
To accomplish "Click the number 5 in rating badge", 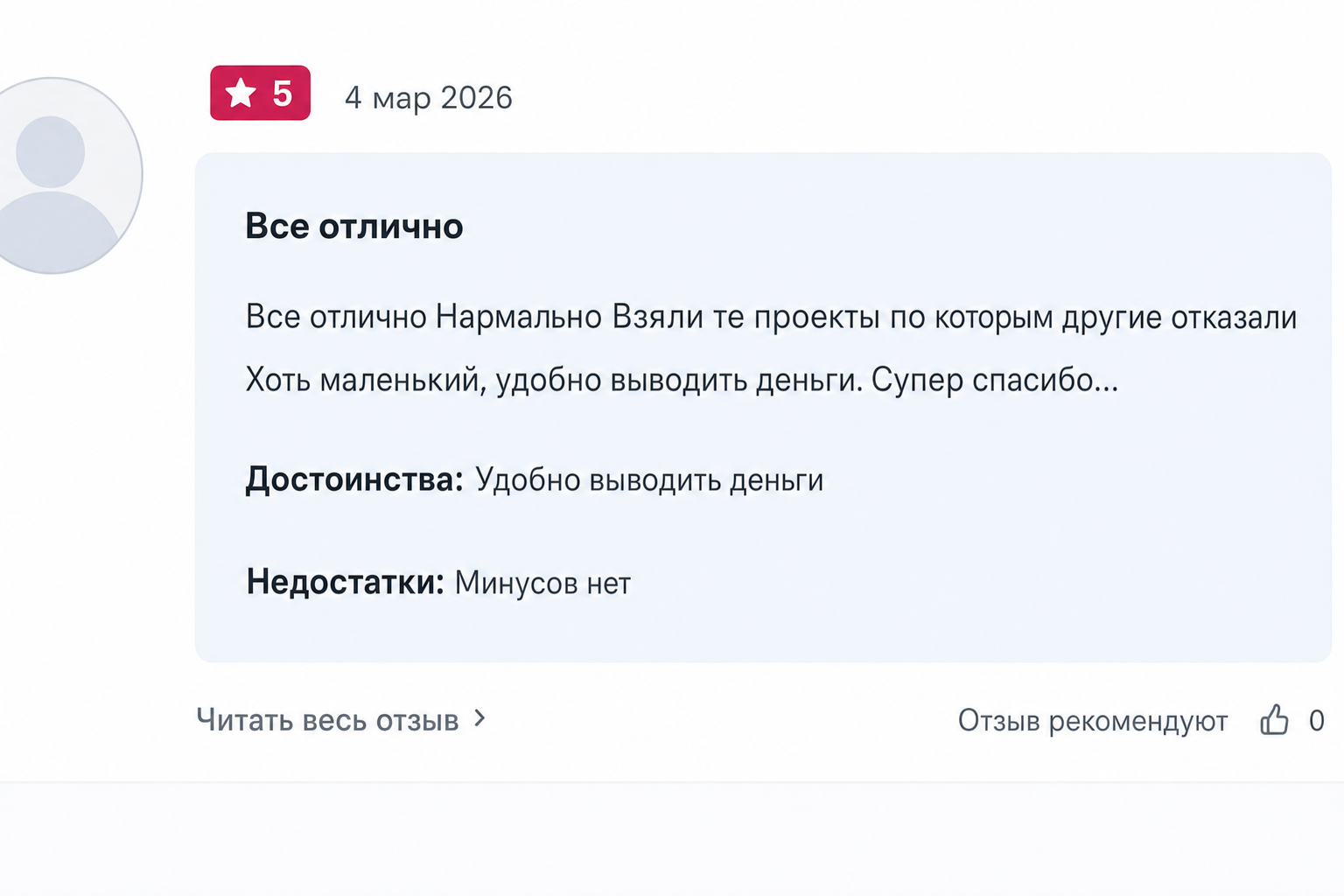I will (x=282, y=93).
